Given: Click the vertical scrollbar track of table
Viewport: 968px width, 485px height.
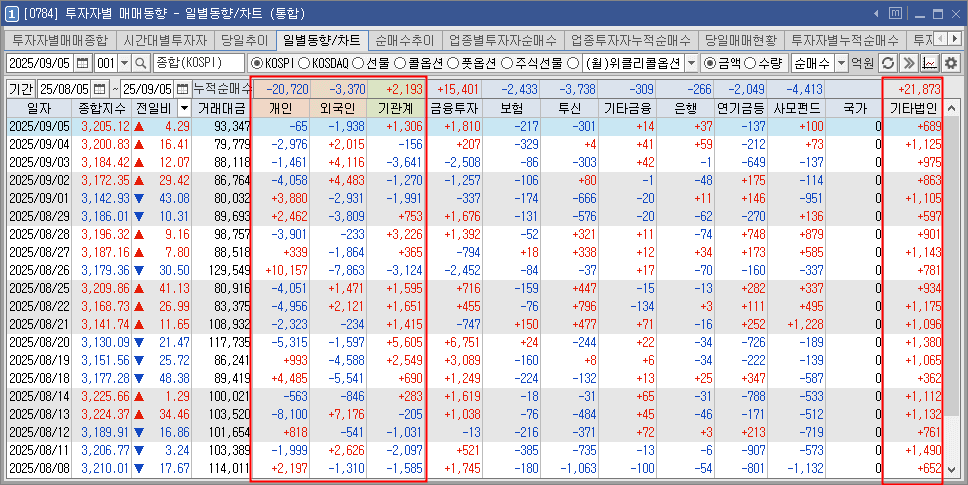Looking at the screenshot, I should coord(951,288).
